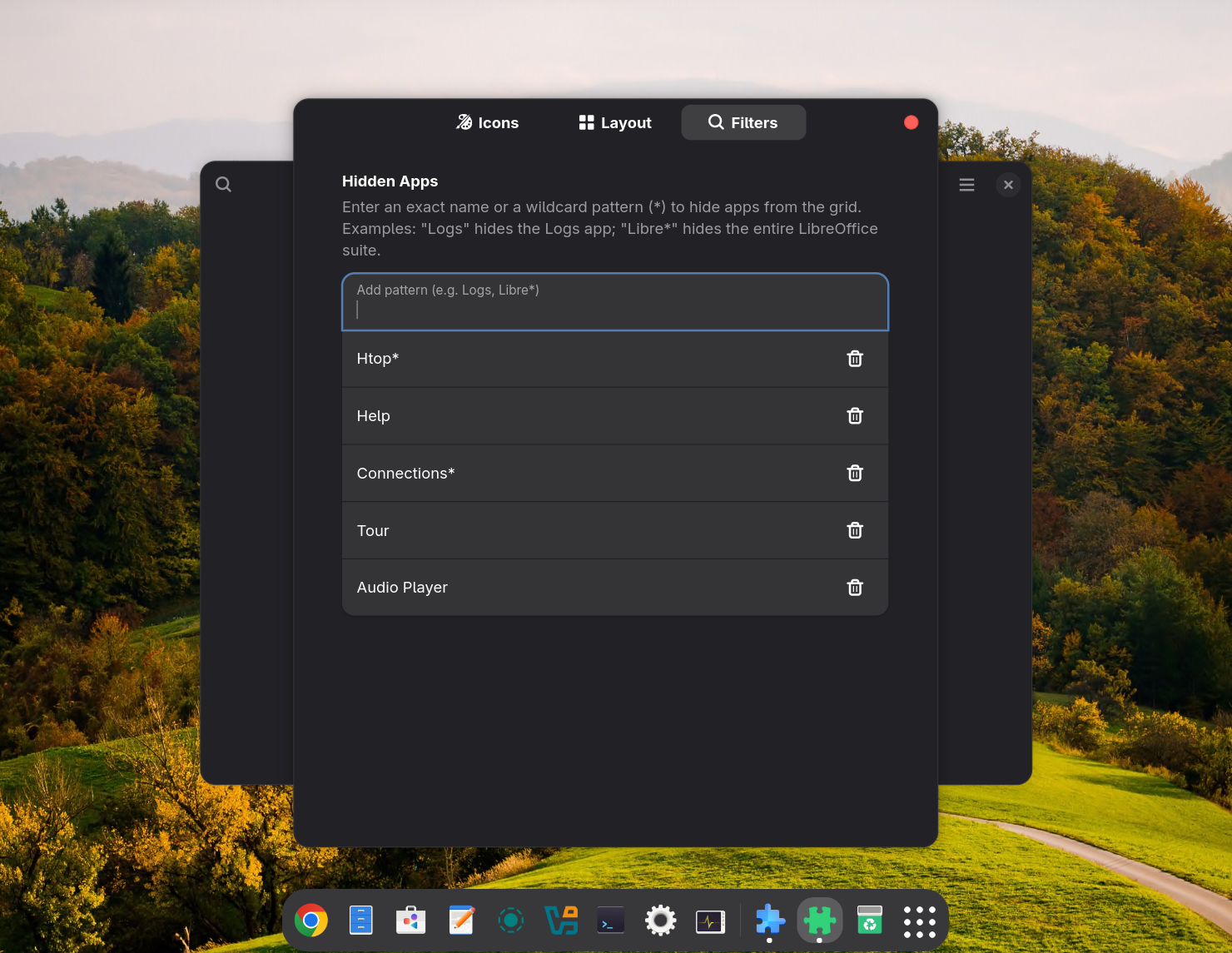Delete Audio Player from hidden apps

coord(855,587)
